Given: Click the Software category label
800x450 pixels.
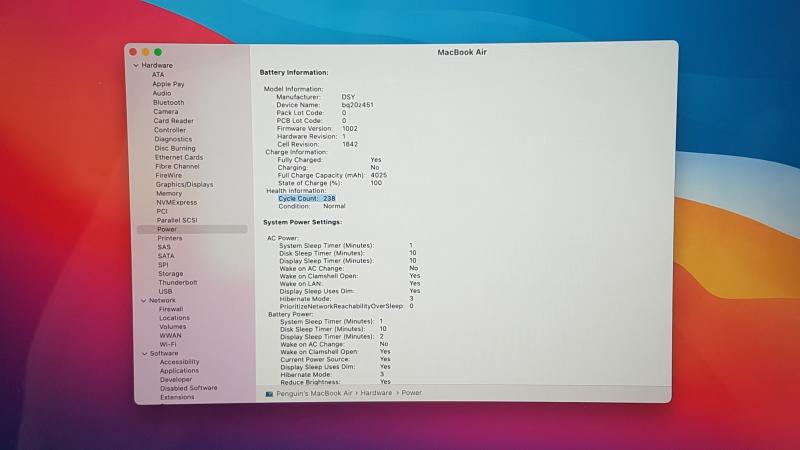Looking at the screenshot, I should [x=164, y=353].
